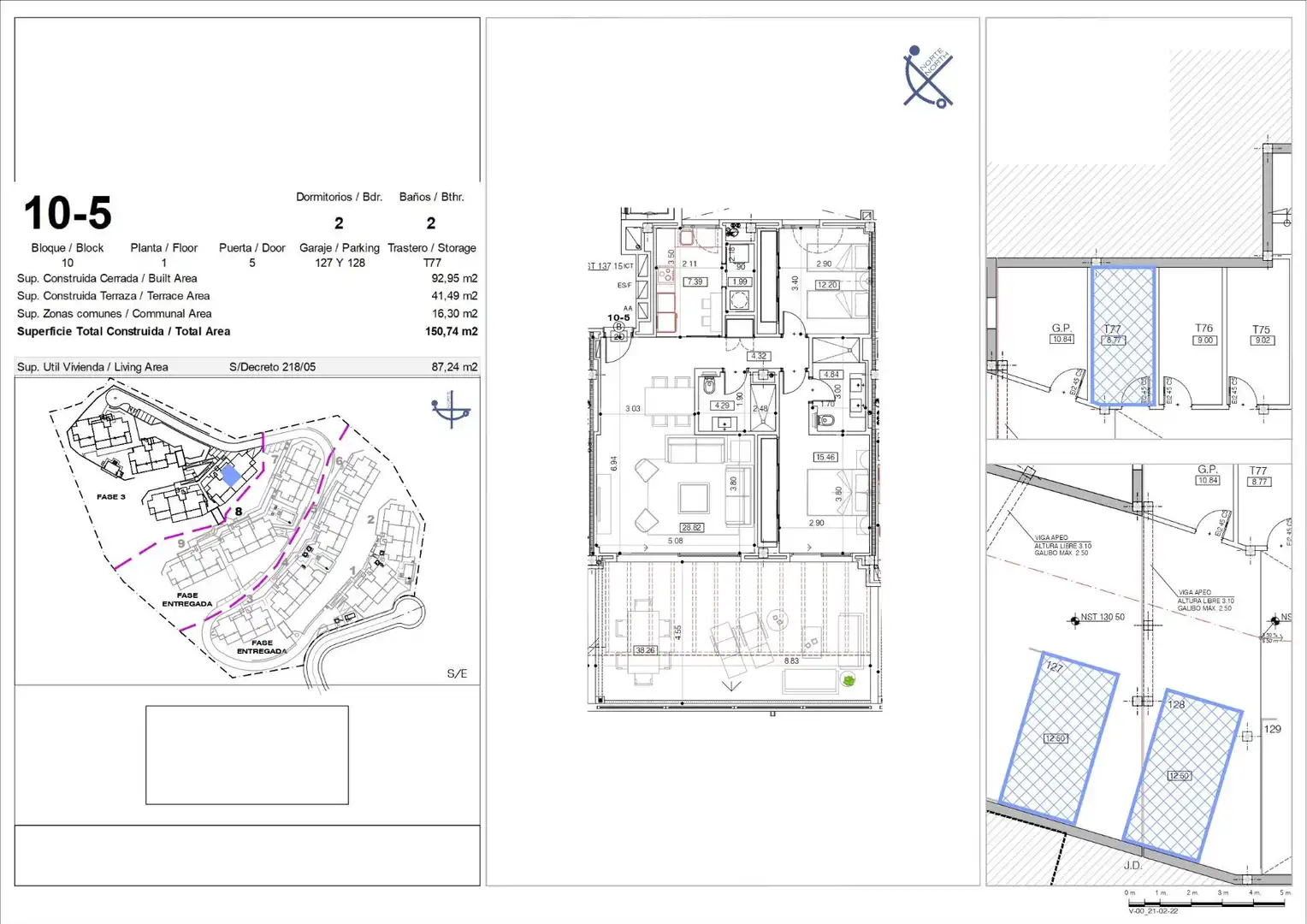The height and width of the screenshot is (924, 1307).
Task: Click parking space number 129
Action: tap(1273, 729)
